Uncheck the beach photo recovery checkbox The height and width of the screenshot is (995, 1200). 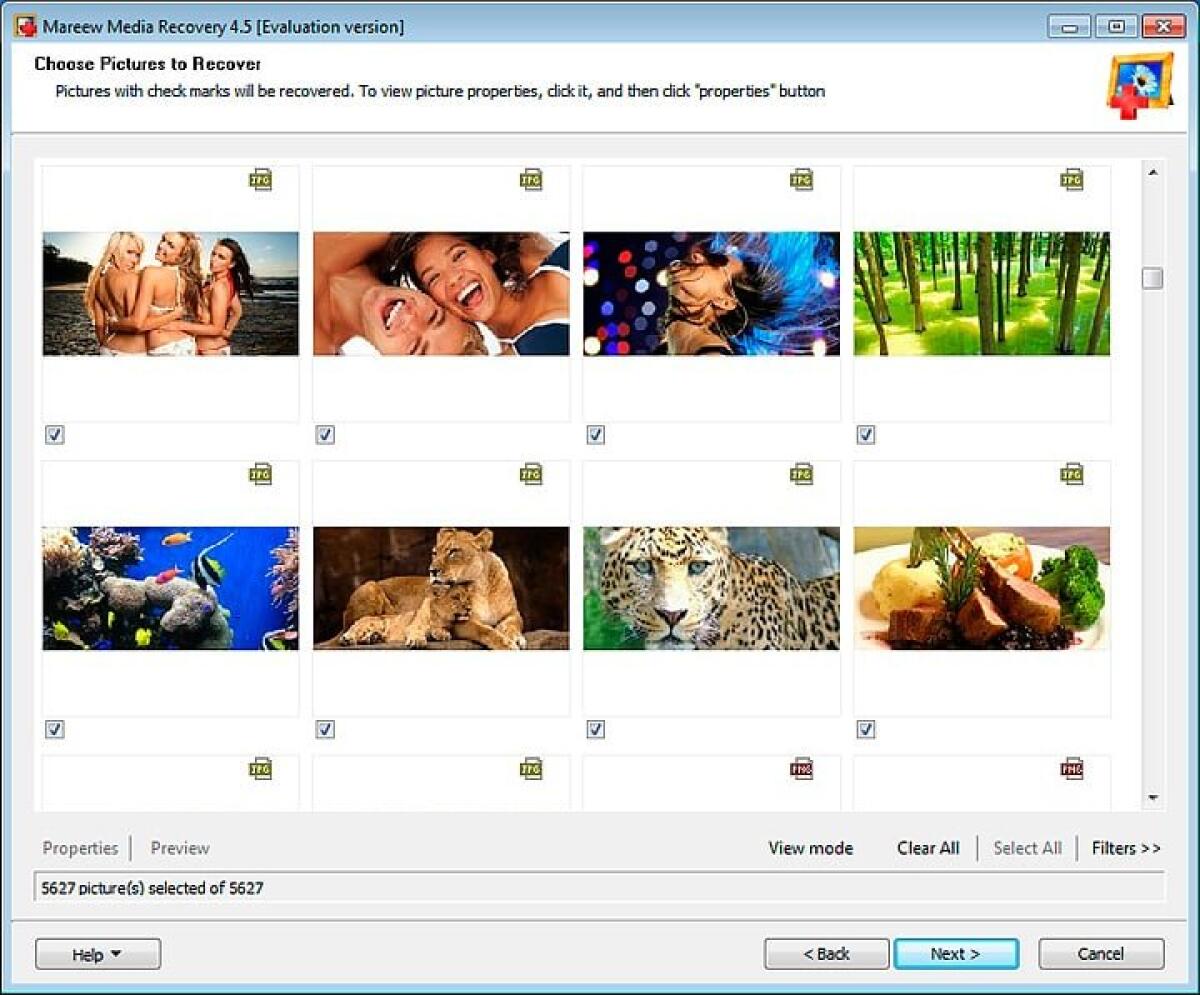click(x=54, y=434)
